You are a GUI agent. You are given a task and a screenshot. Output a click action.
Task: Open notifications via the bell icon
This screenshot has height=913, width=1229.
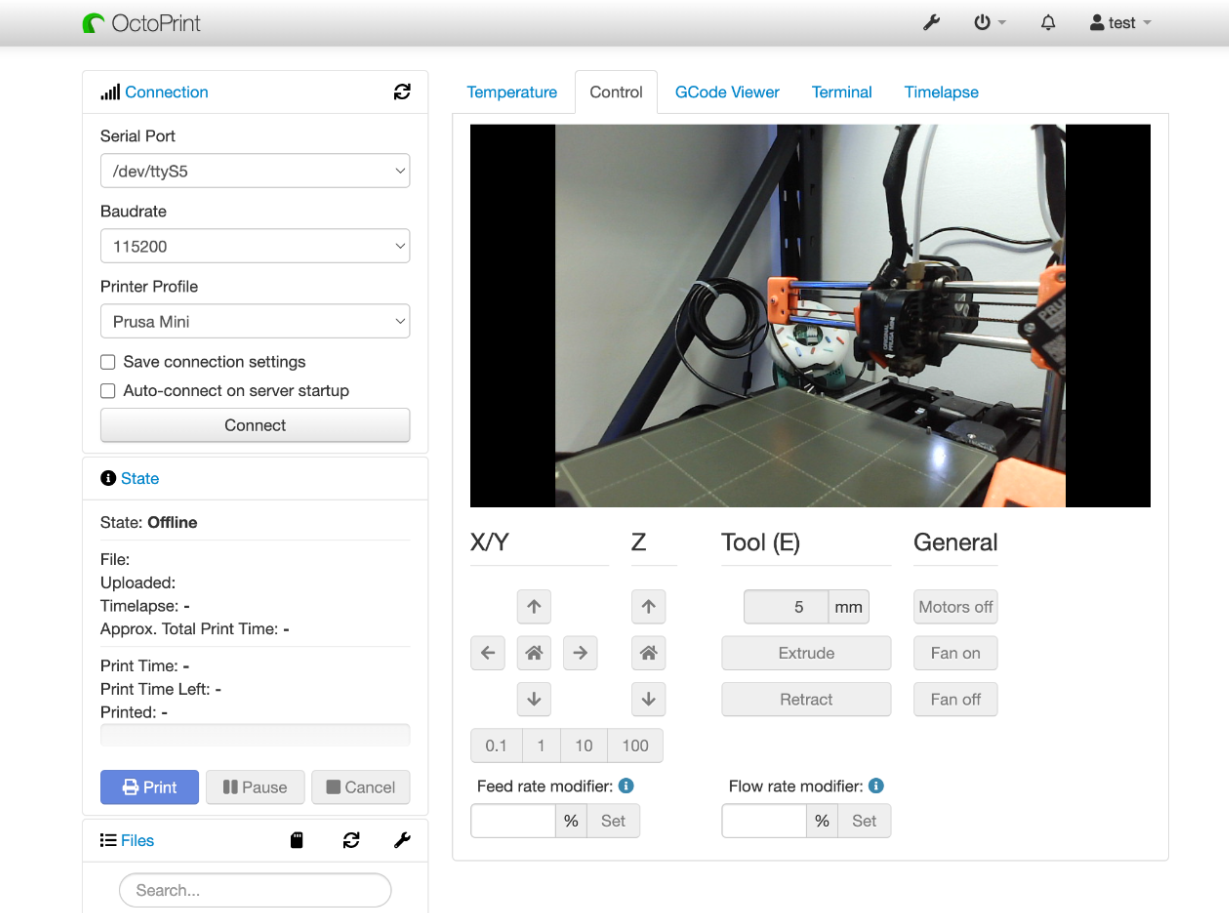1048,22
